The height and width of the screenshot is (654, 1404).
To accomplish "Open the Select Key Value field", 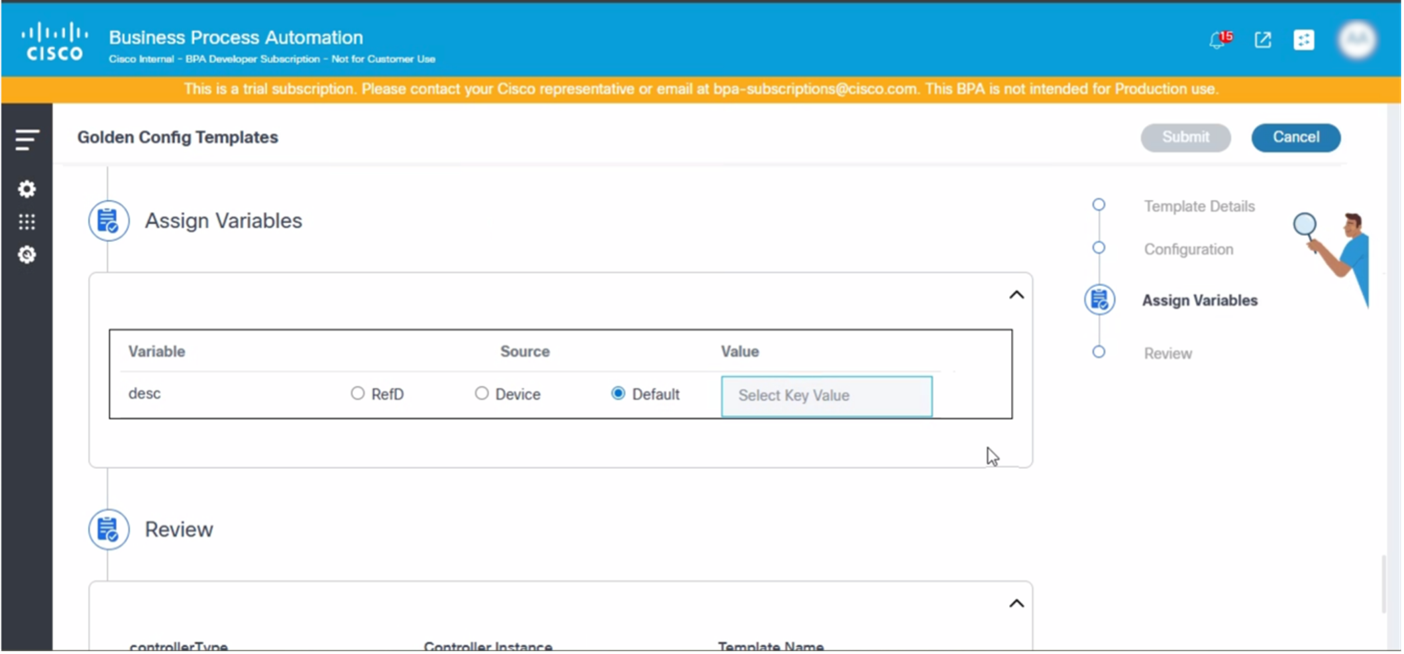I will [827, 396].
